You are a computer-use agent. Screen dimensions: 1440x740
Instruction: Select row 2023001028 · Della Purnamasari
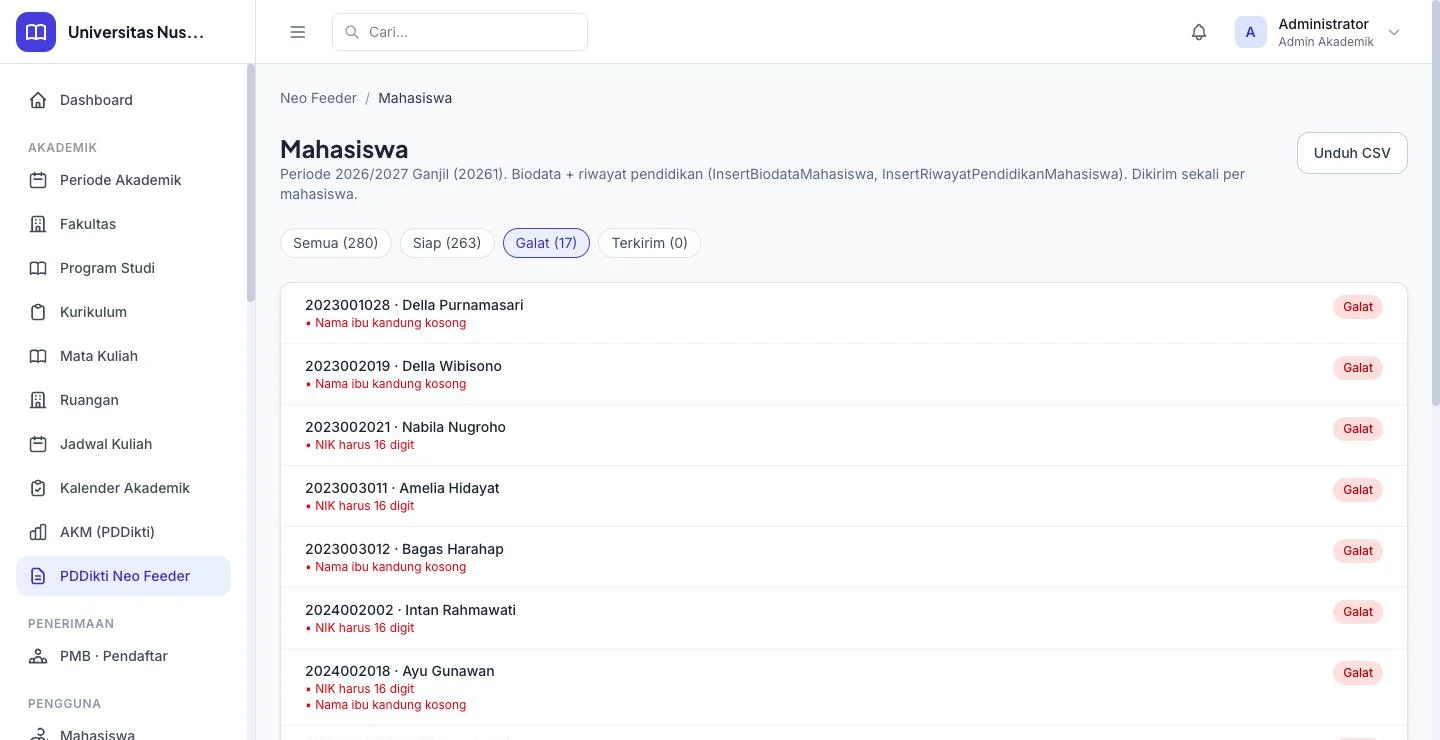844,313
